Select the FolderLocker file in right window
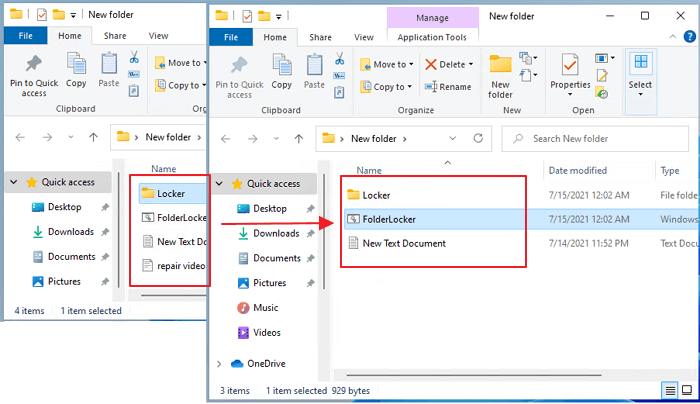 point(389,219)
